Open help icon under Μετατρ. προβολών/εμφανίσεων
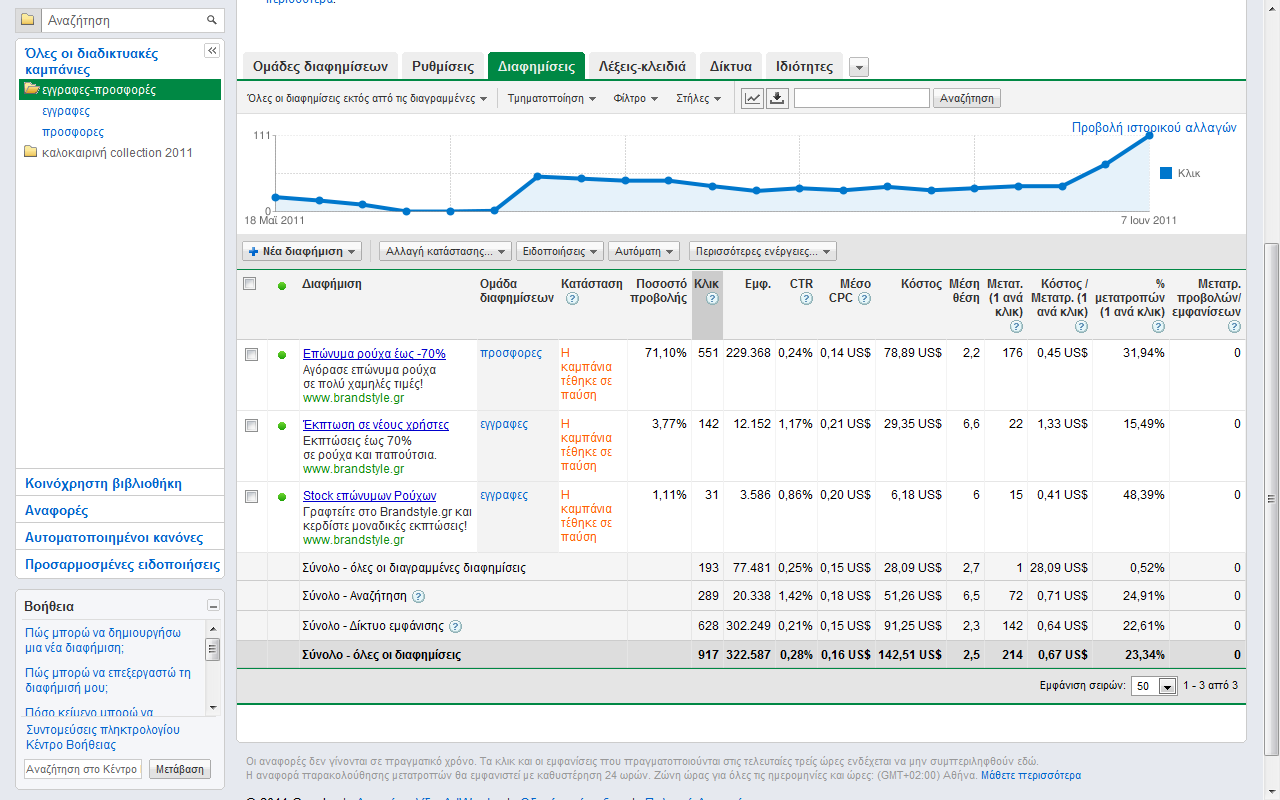The height and width of the screenshot is (800, 1280). [1234, 326]
